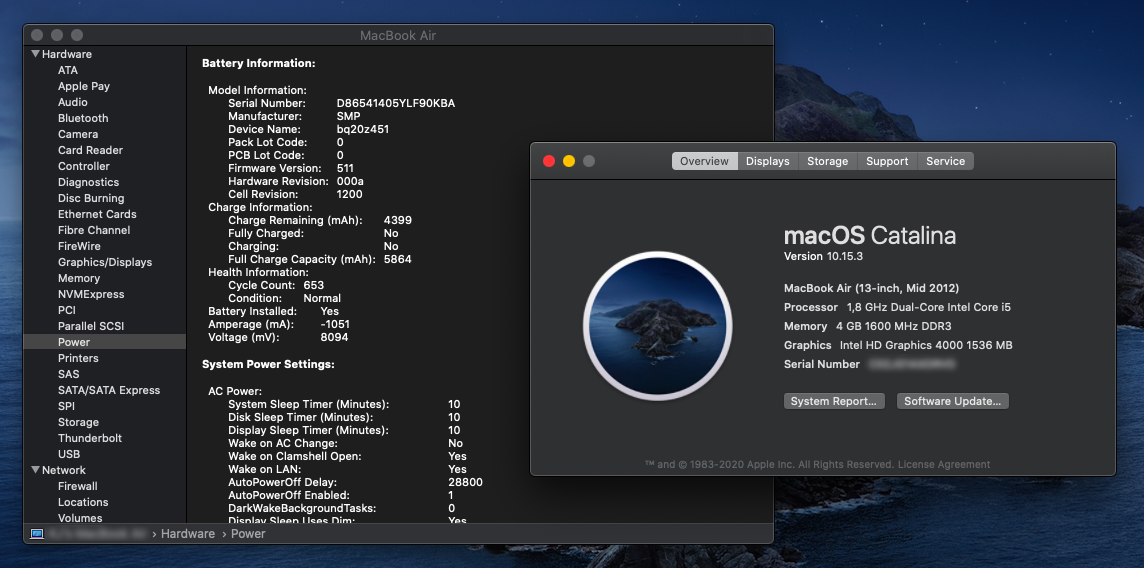This screenshot has width=1144, height=568.
Task: Open the License Agreement link
Action: (x=944, y=464)
